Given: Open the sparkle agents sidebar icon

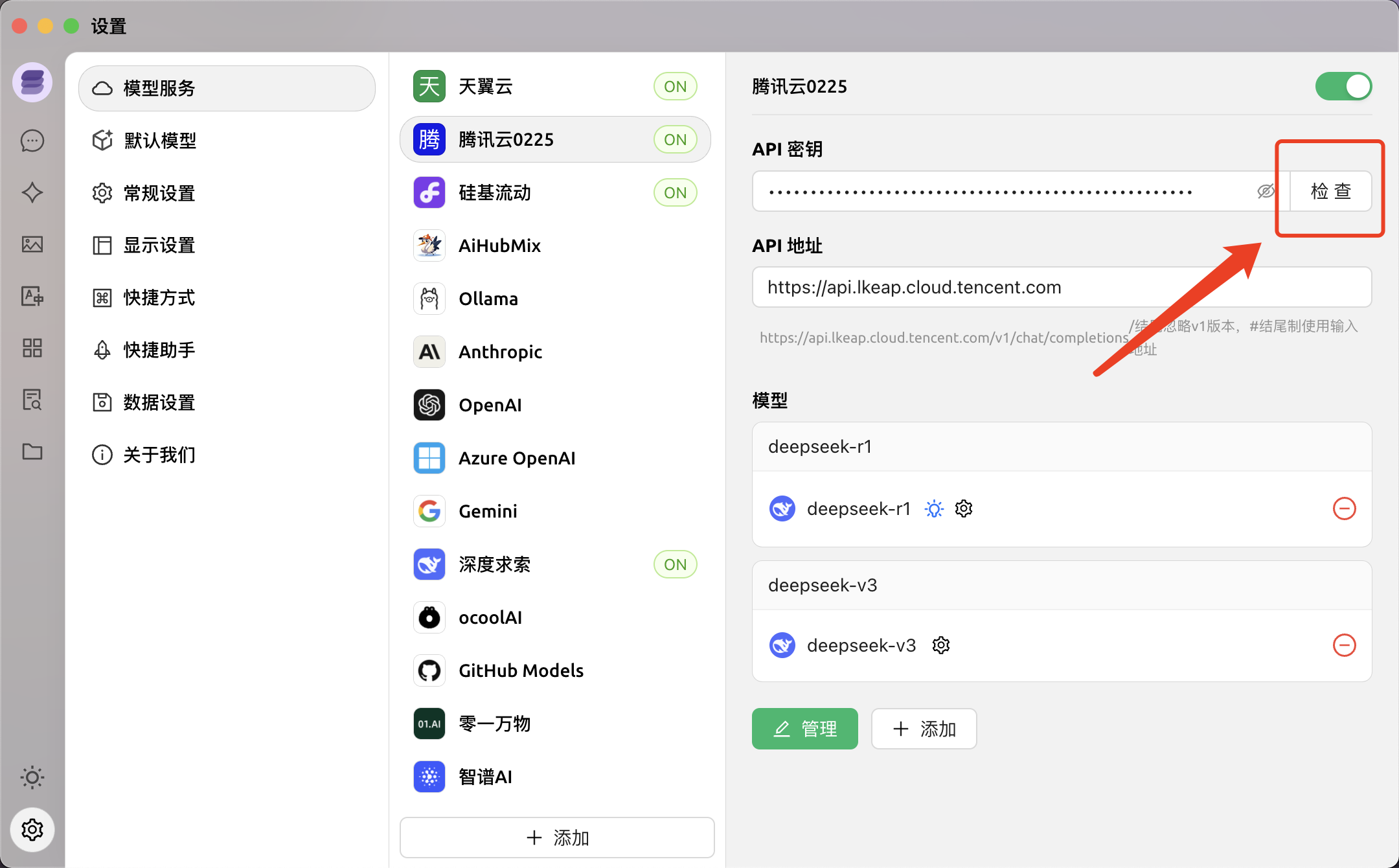Looking at the screenshot, I should pos(32,192).
